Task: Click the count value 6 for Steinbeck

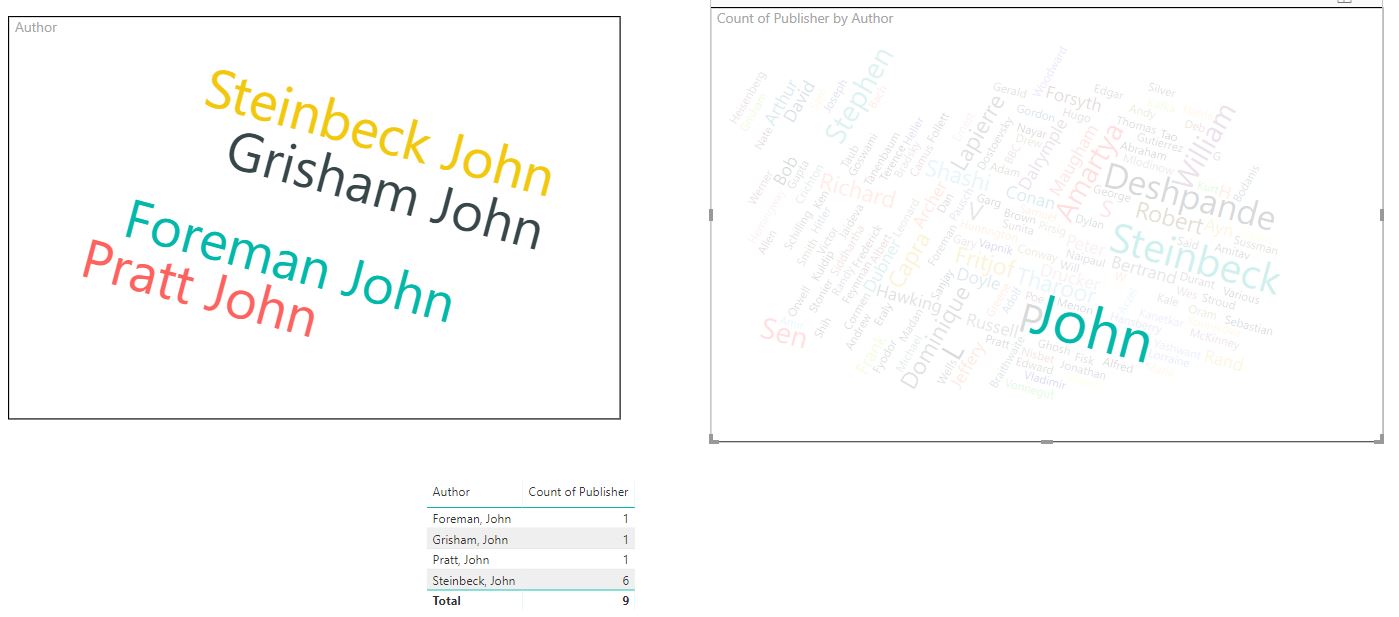Action: (626, 580)
